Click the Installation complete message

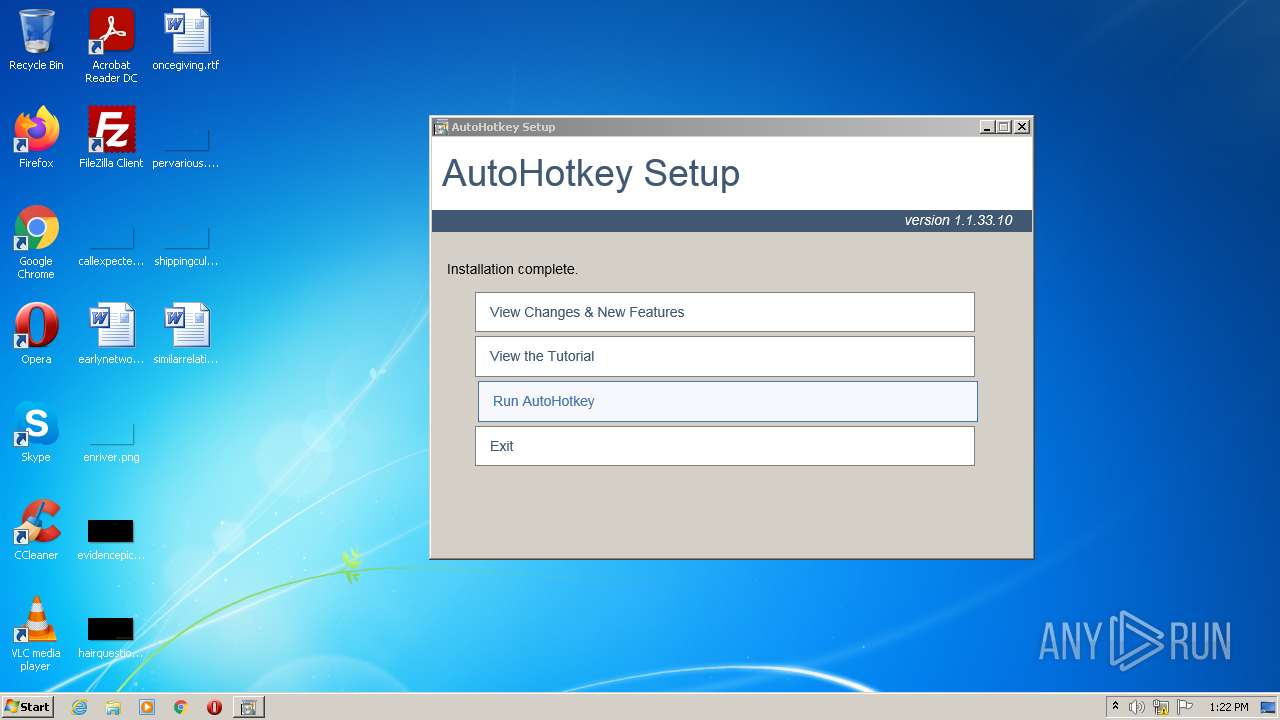tap(512, 269)
